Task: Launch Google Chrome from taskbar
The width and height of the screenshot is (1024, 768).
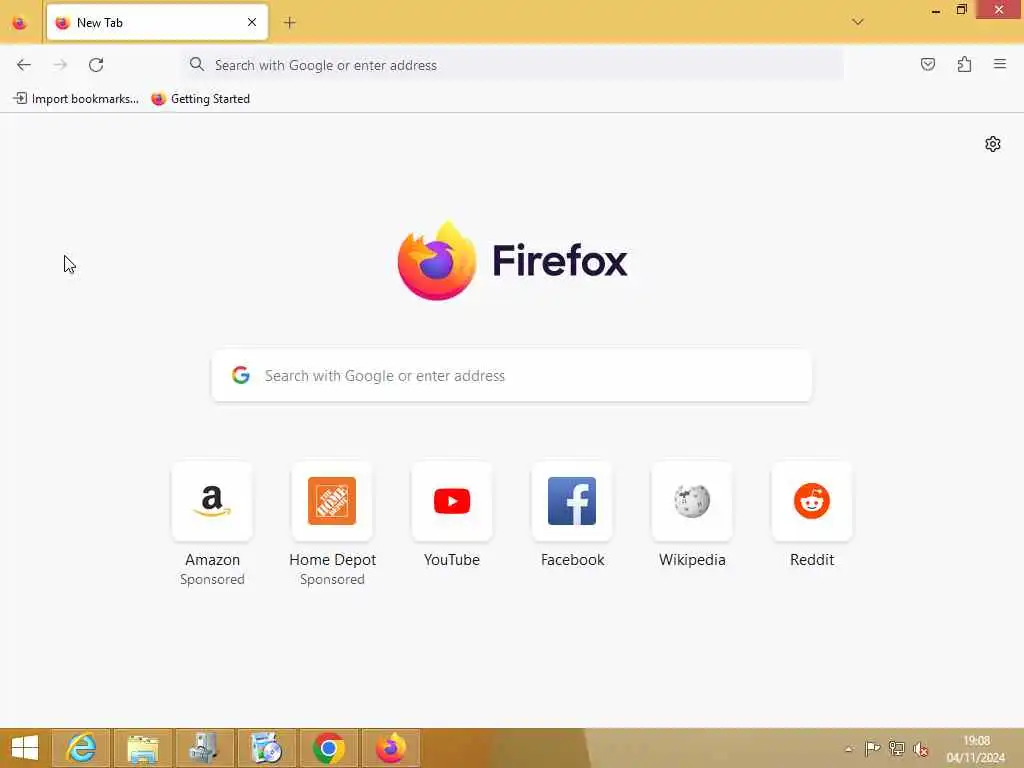Action: (328, 748)
